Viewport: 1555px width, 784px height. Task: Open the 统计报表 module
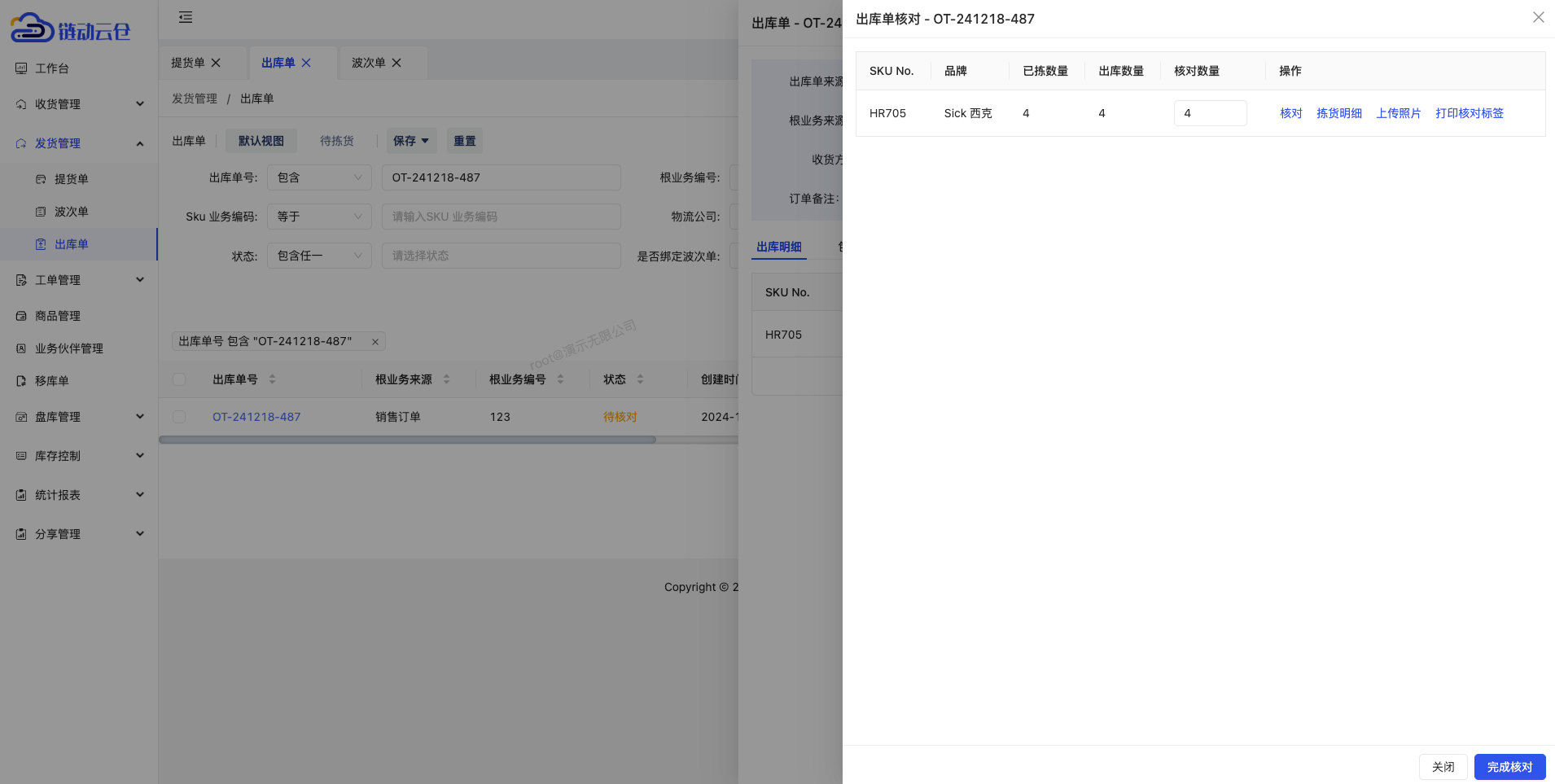[x=57, y=494]
